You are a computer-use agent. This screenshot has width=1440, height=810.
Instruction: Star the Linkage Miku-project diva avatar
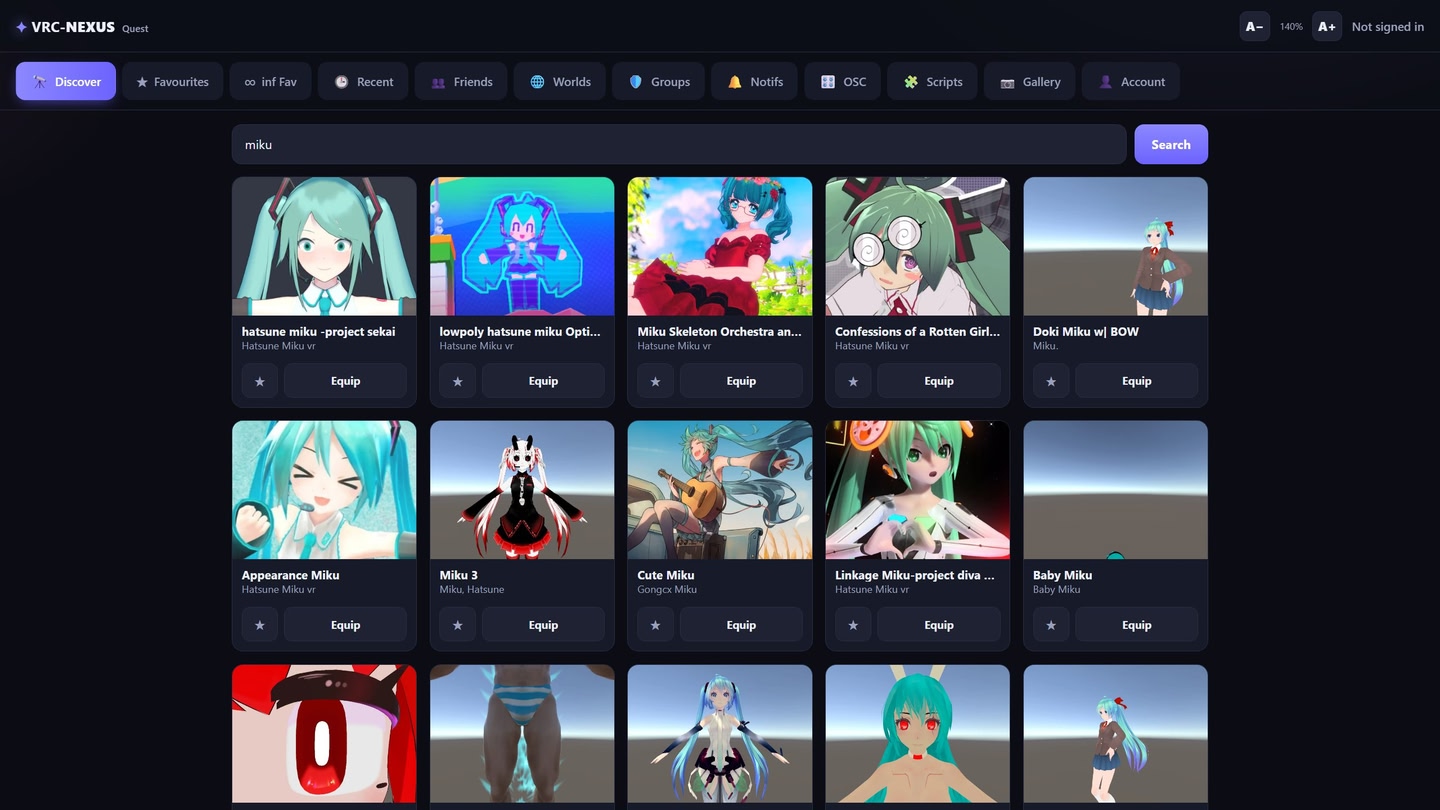point(853,625)
